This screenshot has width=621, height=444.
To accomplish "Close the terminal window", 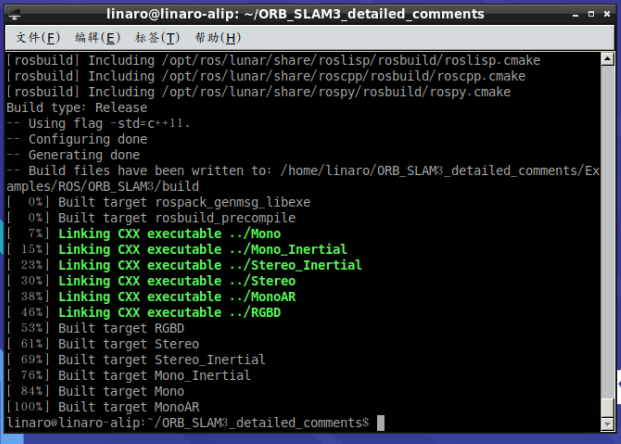I will point(607,14).
